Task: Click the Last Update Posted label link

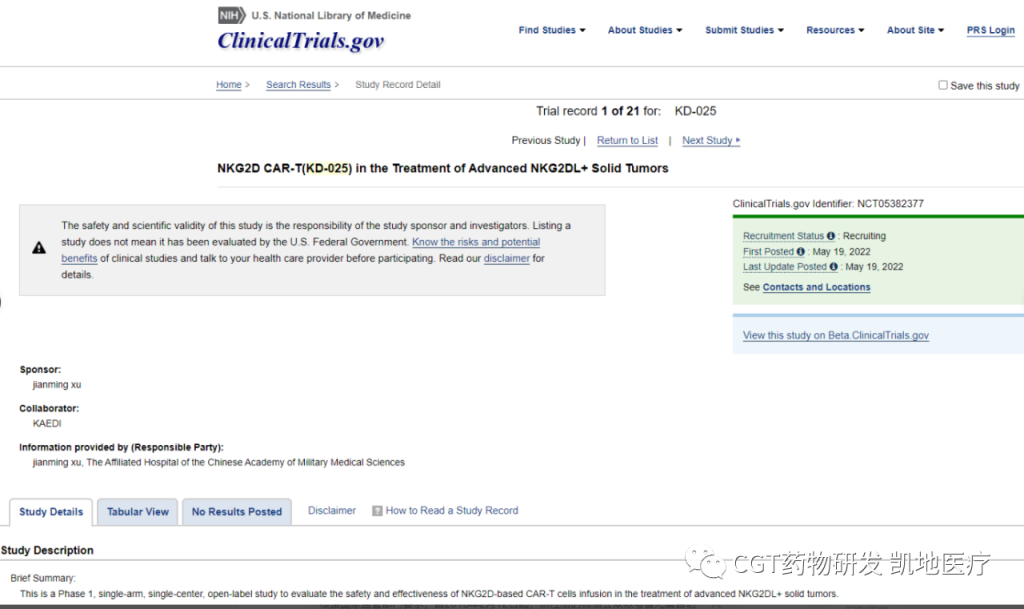Action: pyautogui.click(x=784, y=266)
